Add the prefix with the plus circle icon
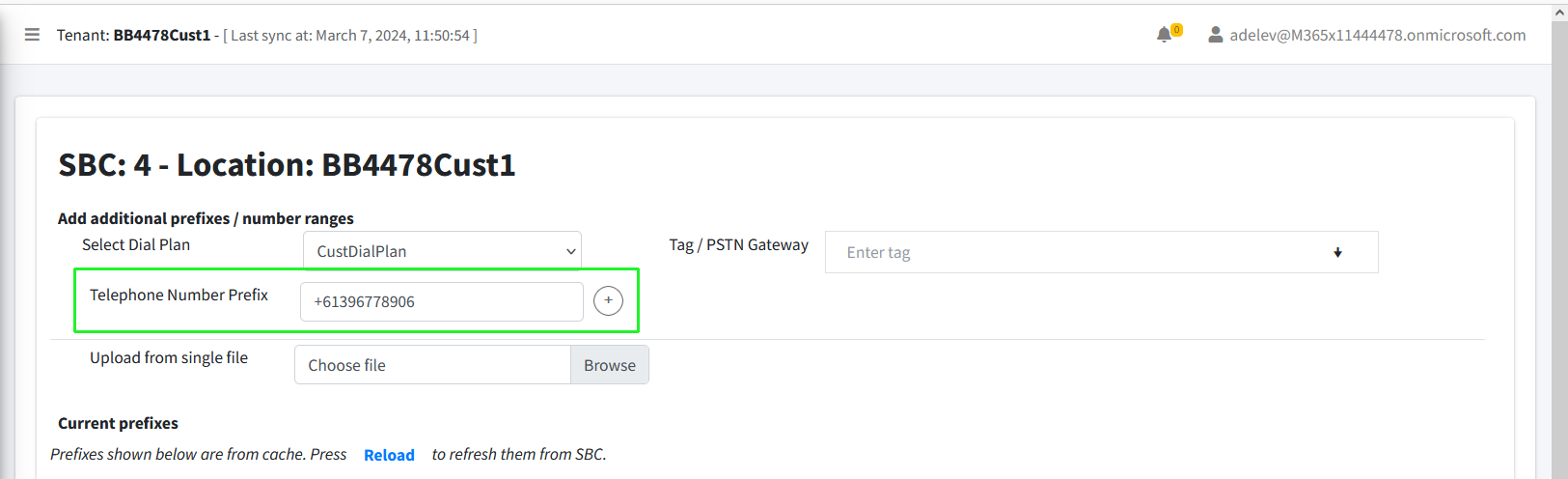Screen dimensions: 1568x479 (608, 300)
